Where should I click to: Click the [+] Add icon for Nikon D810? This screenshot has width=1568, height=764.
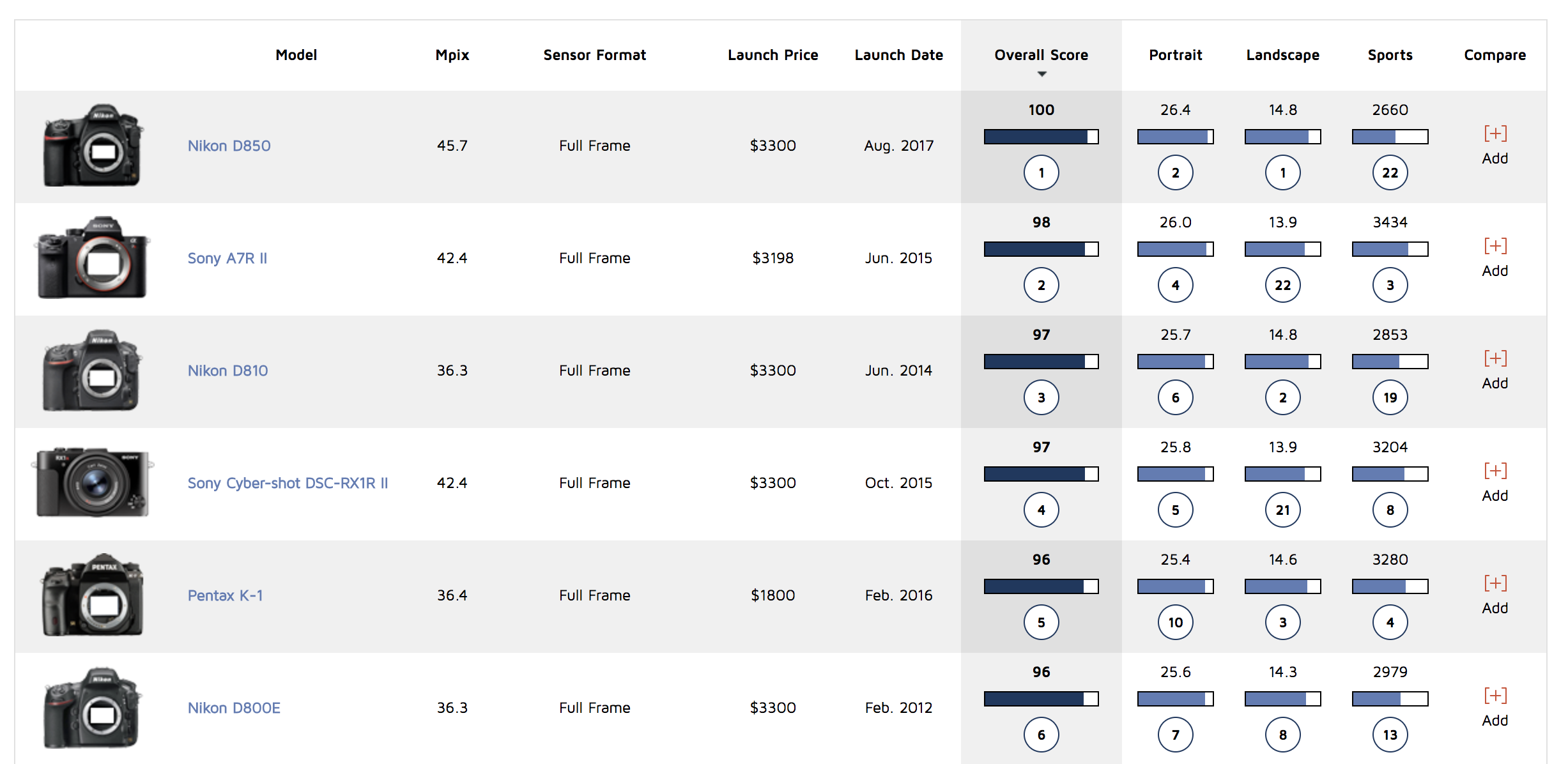pyautogui.click(x=1495, y=359)
